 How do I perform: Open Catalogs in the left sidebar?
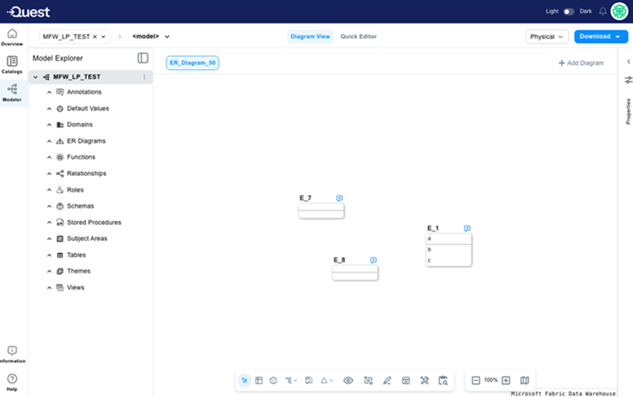[12, 65]
